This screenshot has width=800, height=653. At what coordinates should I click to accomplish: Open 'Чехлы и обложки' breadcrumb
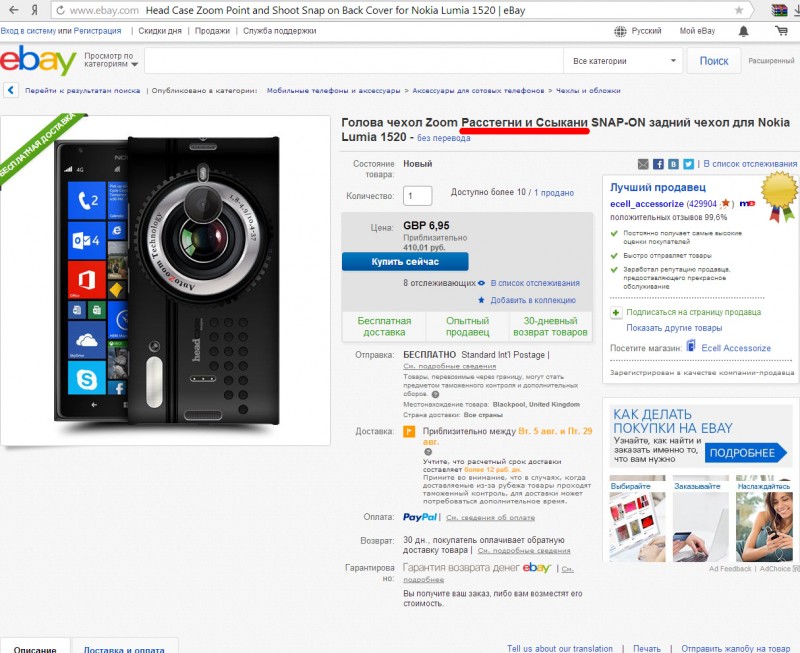[x=588, y=90]
